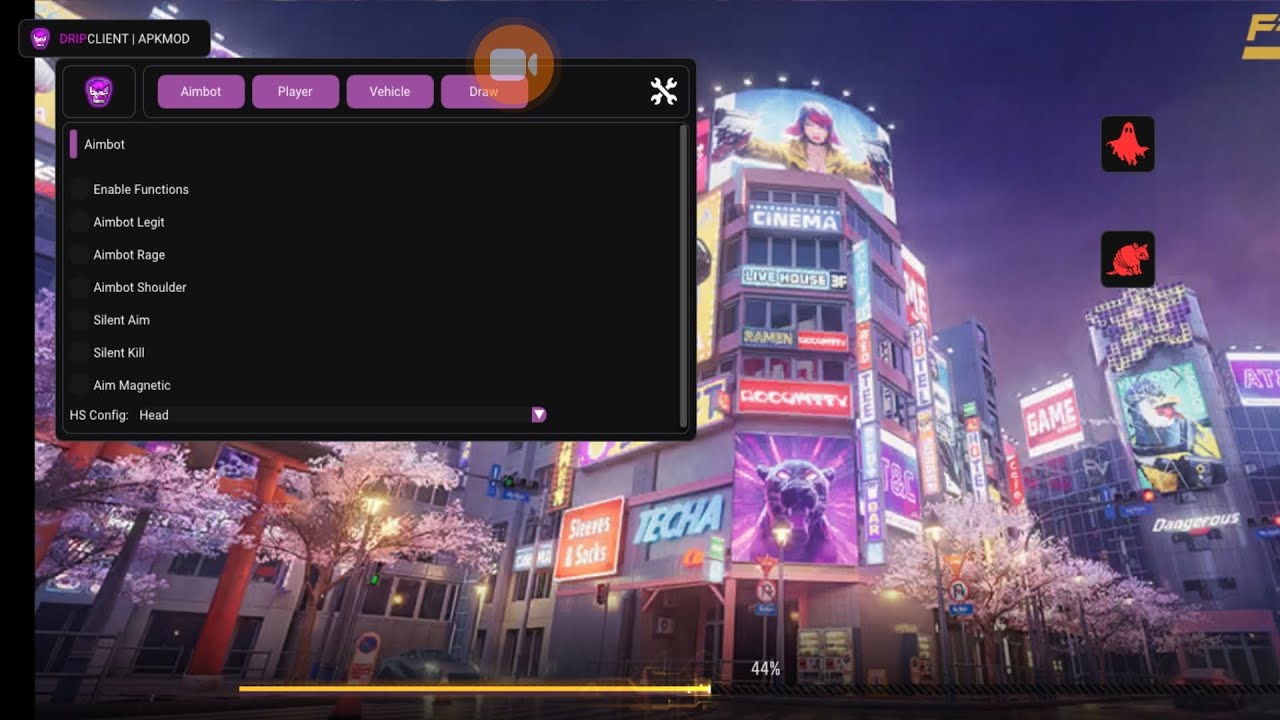Switch to the Aimbot tab

201,91
